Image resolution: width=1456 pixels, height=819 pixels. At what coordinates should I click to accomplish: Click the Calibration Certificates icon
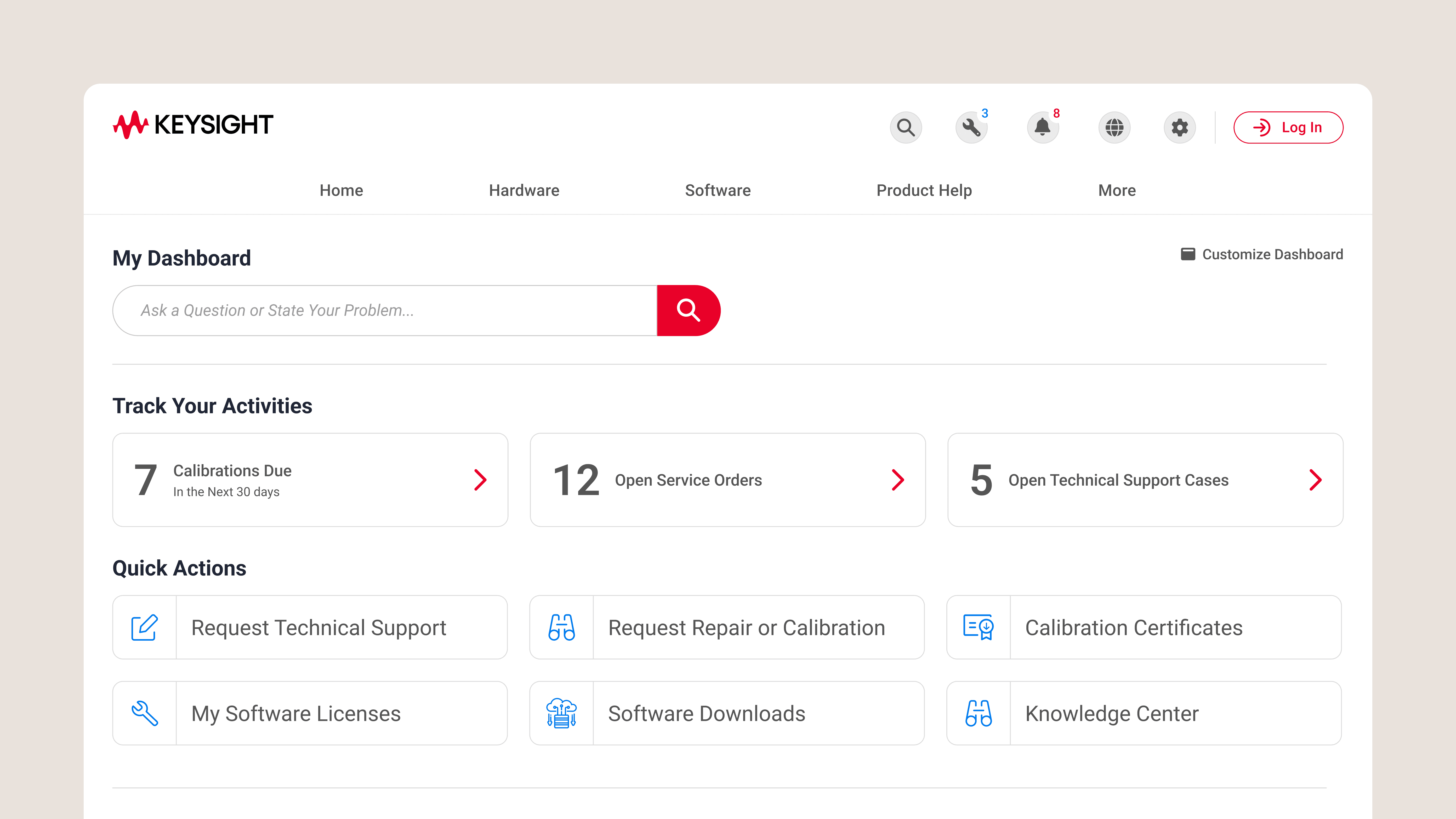click(979, 627)
